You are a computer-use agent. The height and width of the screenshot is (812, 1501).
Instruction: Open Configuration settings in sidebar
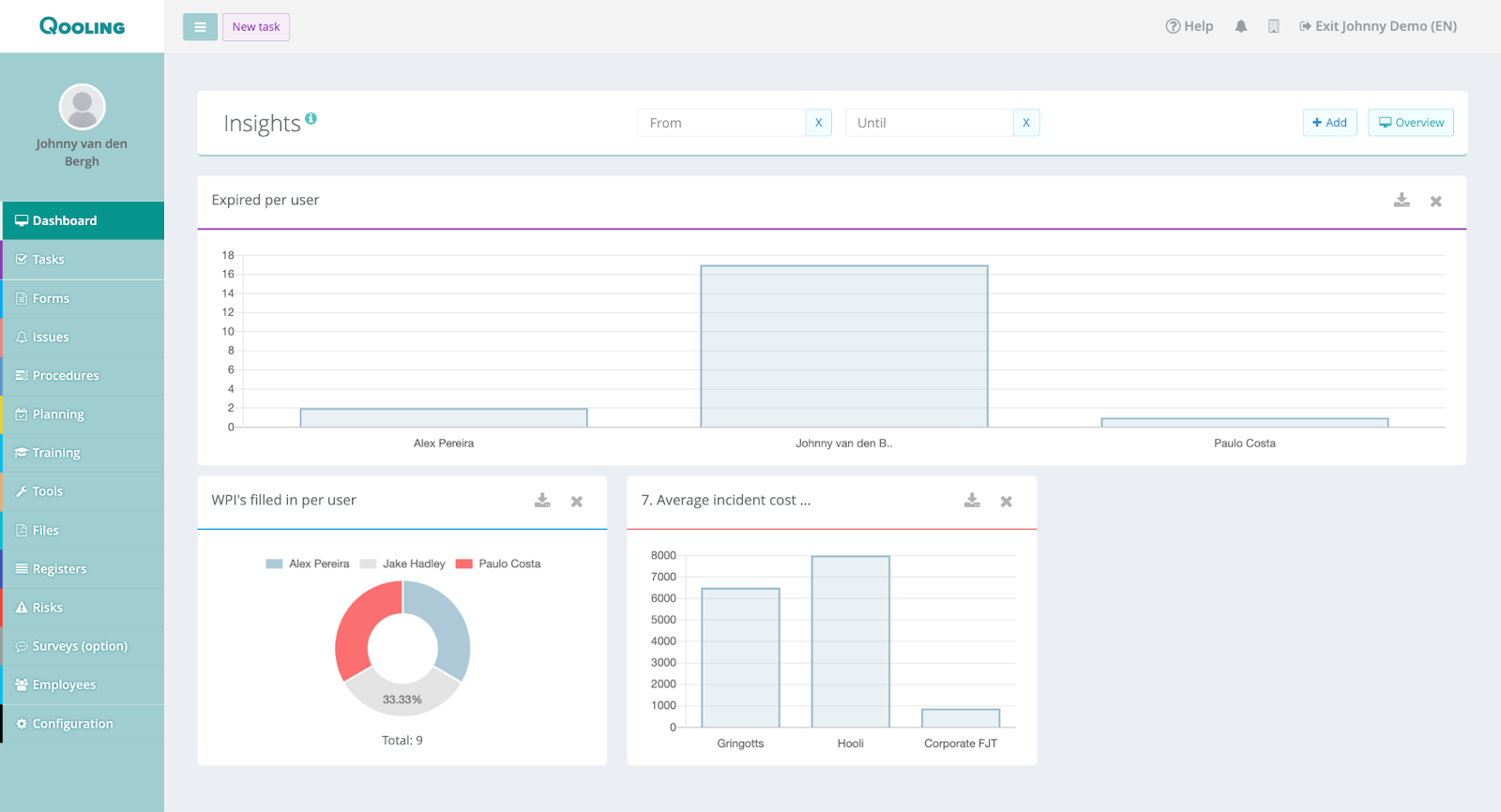click(83, 724)
